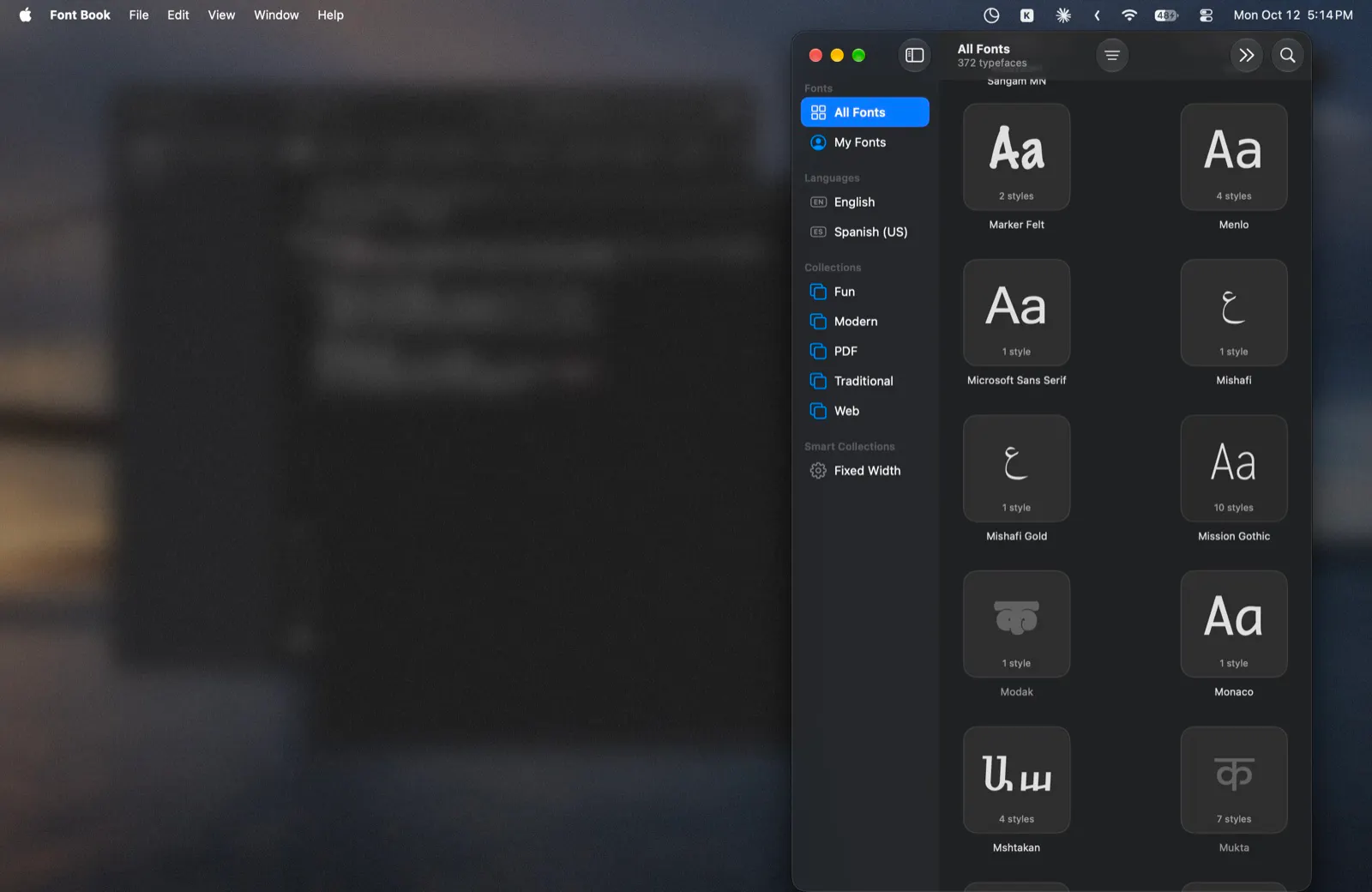The width and height of the screenshot is (1372, 892).
Task: Select the Monaco font tile
Action: [x=1234, y=624]
